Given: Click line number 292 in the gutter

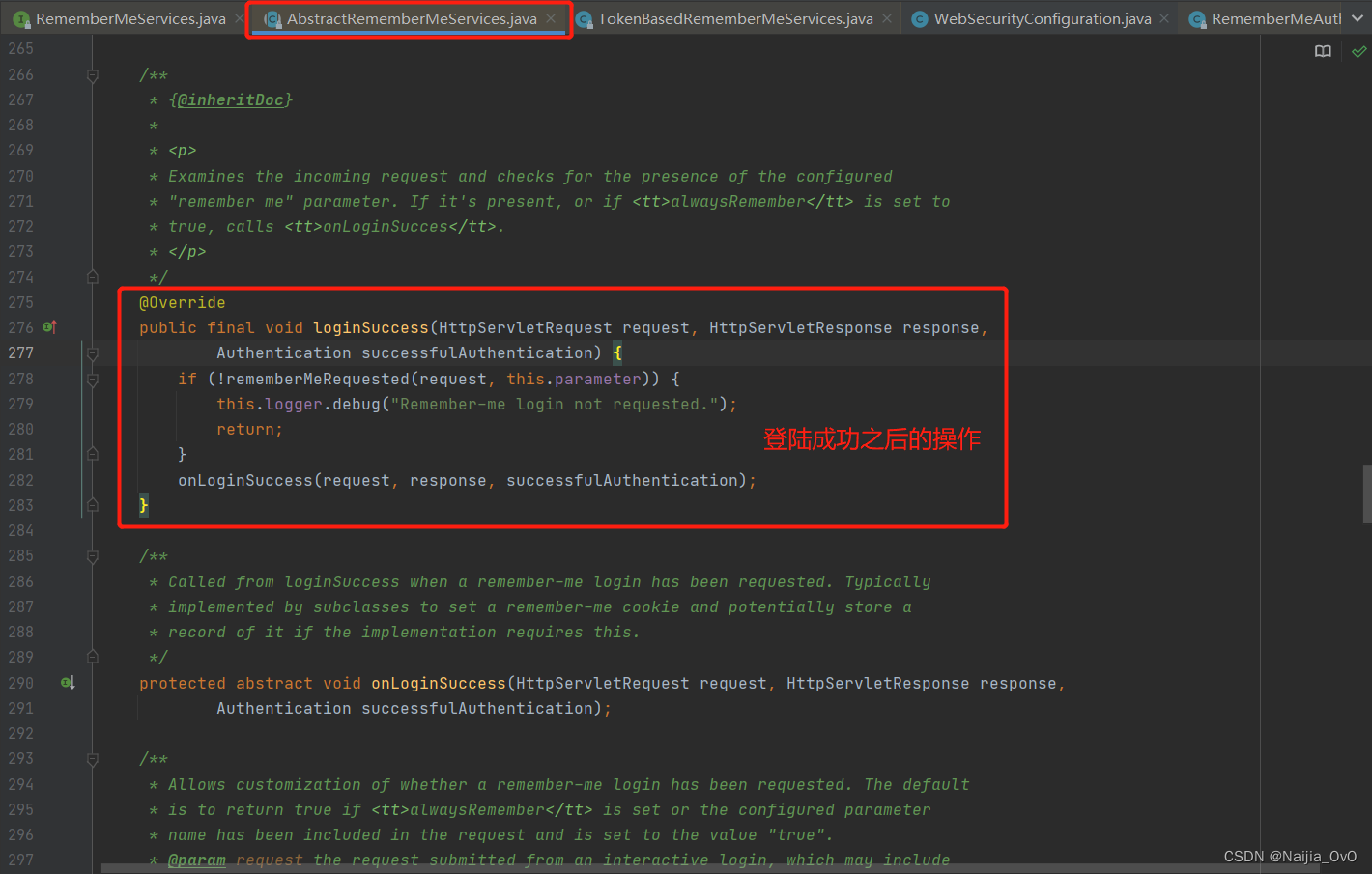Looking at the screenshot, I should point(21,733).
